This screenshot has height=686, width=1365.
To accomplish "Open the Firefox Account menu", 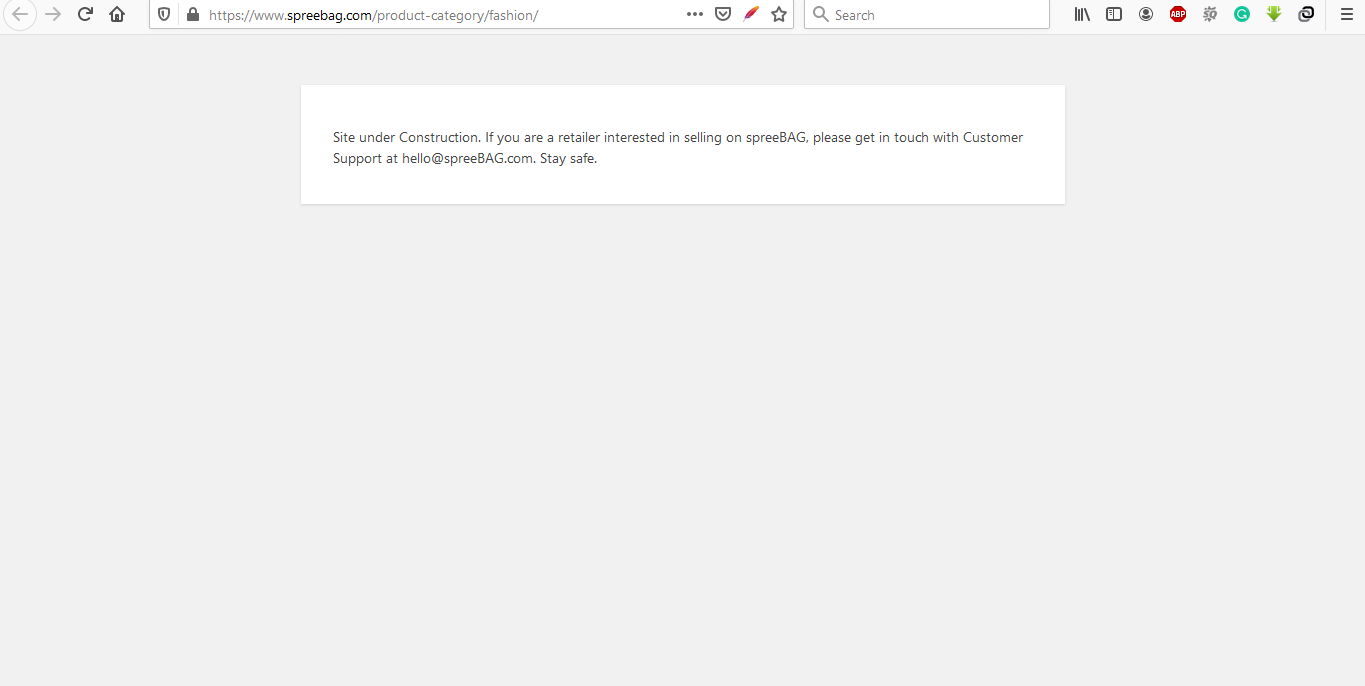I will (x=1146, y=14).
